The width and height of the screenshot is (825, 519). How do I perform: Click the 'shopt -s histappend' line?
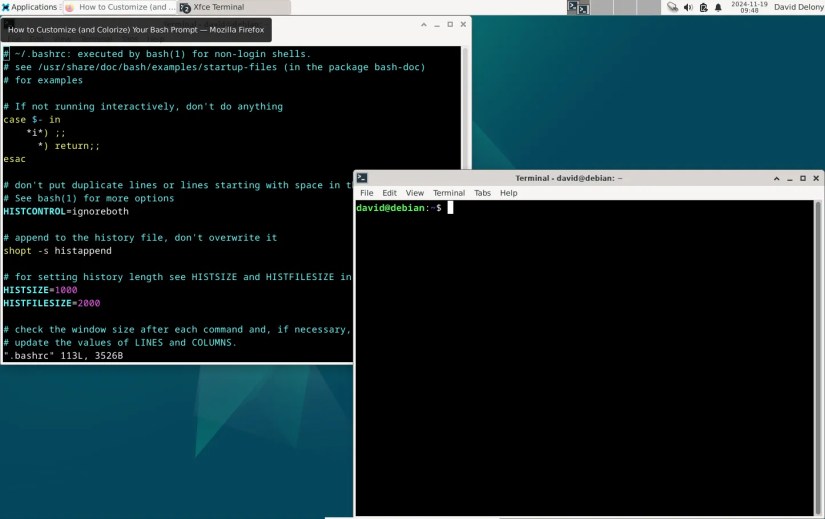pyautogui.click(x=57, y=251)
